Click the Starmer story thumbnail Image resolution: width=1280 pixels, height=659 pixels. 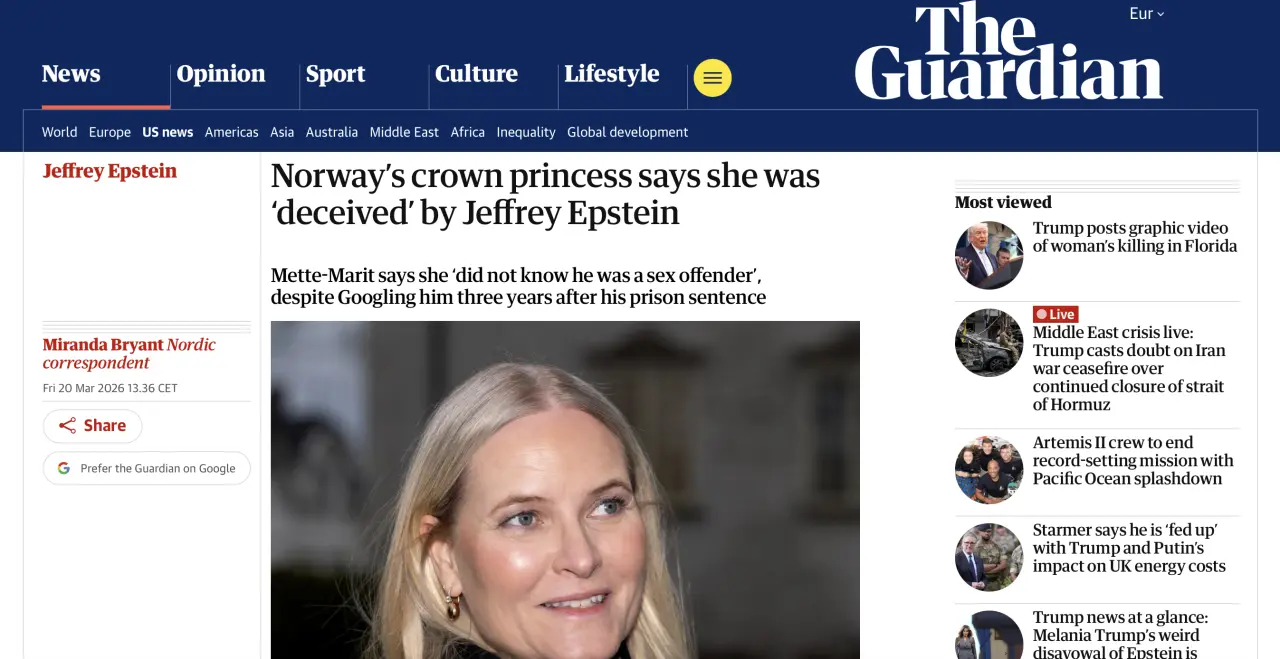(x=989, y=557)
